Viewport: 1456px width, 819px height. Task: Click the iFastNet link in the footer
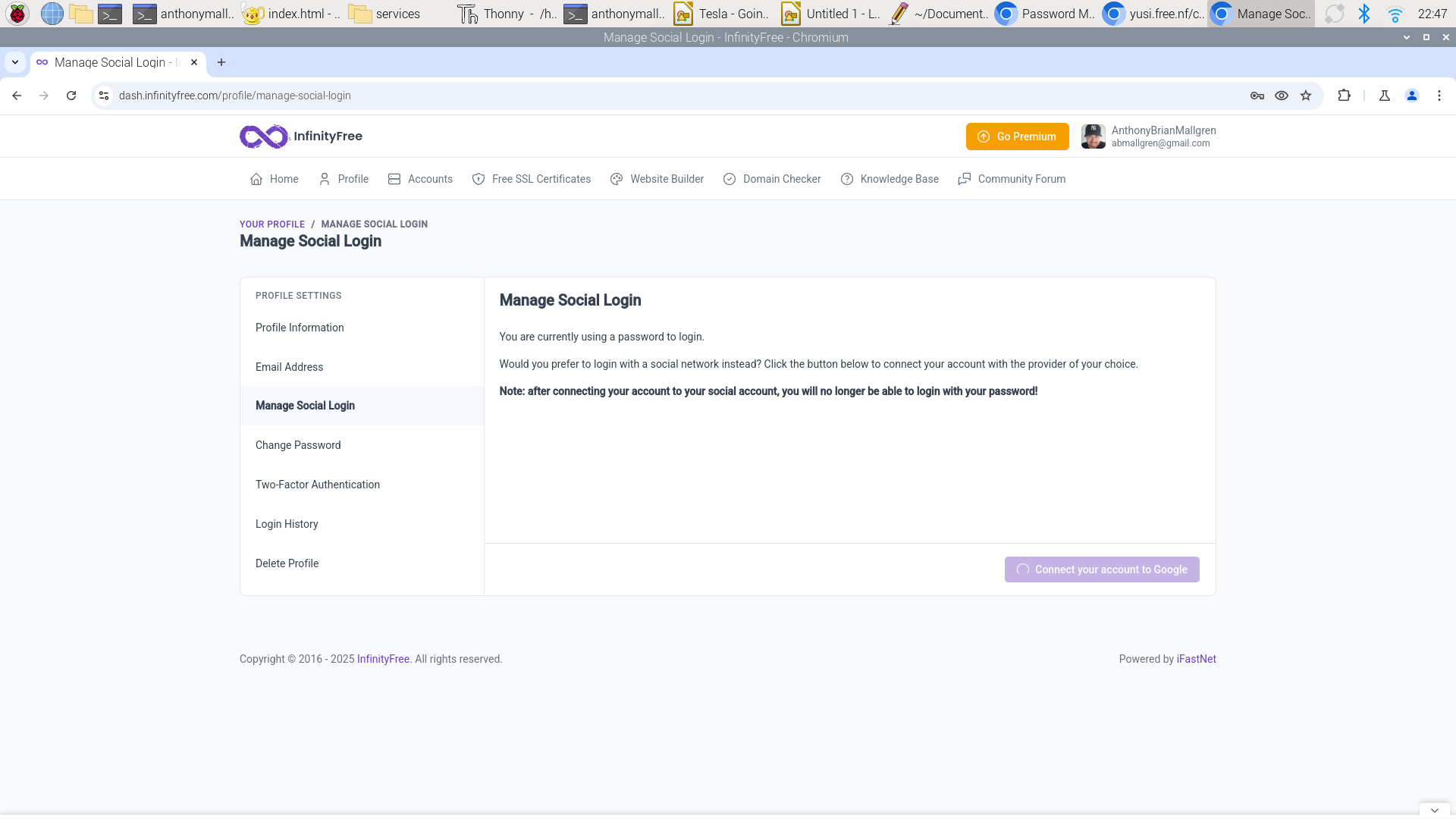pyautogui.click(x=1196, y=659)
